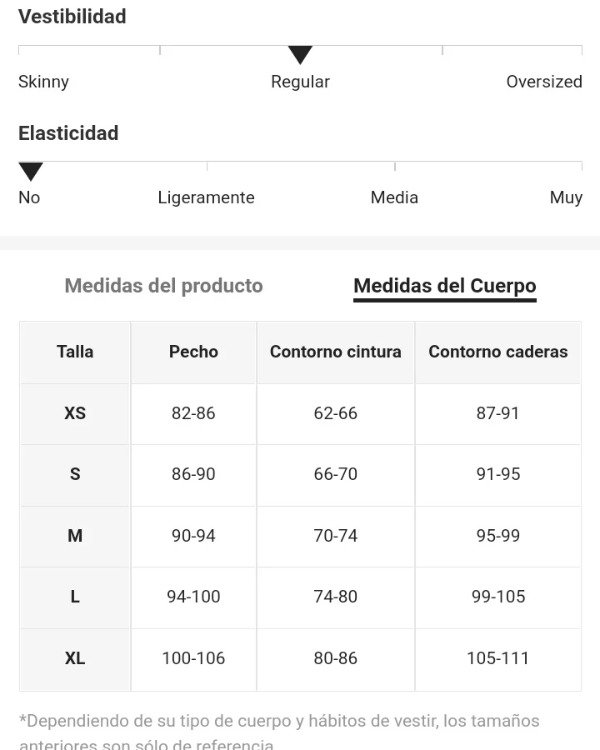Click the Contorno caderas column header

coord(498,351)
